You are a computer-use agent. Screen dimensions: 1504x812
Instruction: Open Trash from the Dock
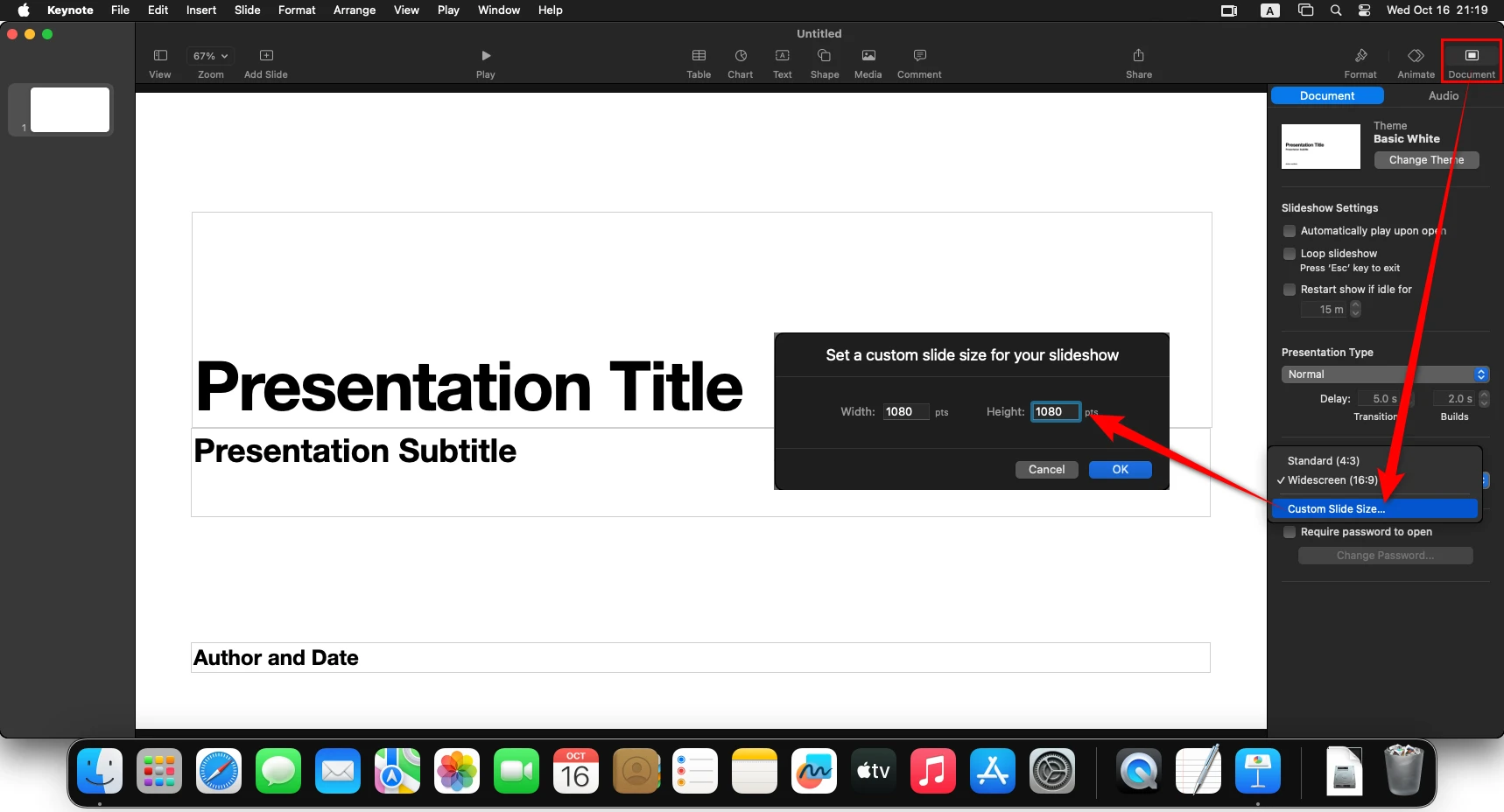[x=1403, y=769]
